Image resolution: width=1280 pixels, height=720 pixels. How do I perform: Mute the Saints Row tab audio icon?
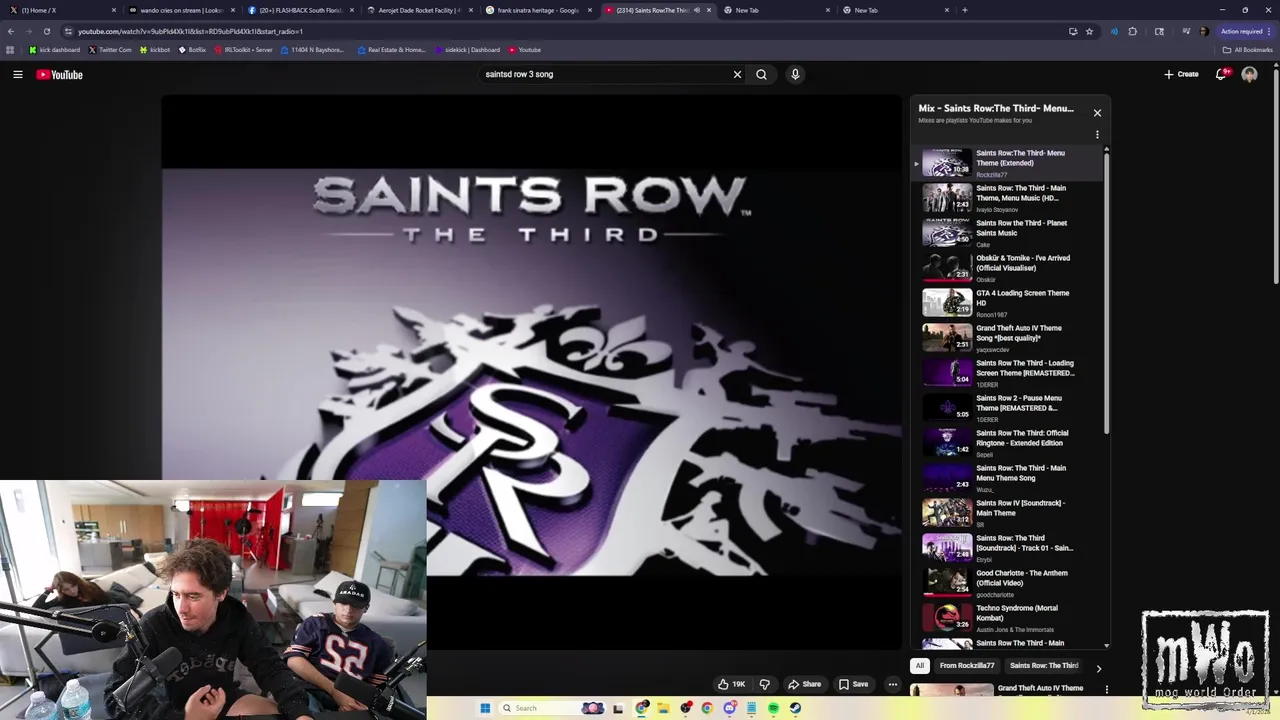(x=697, y=10)
